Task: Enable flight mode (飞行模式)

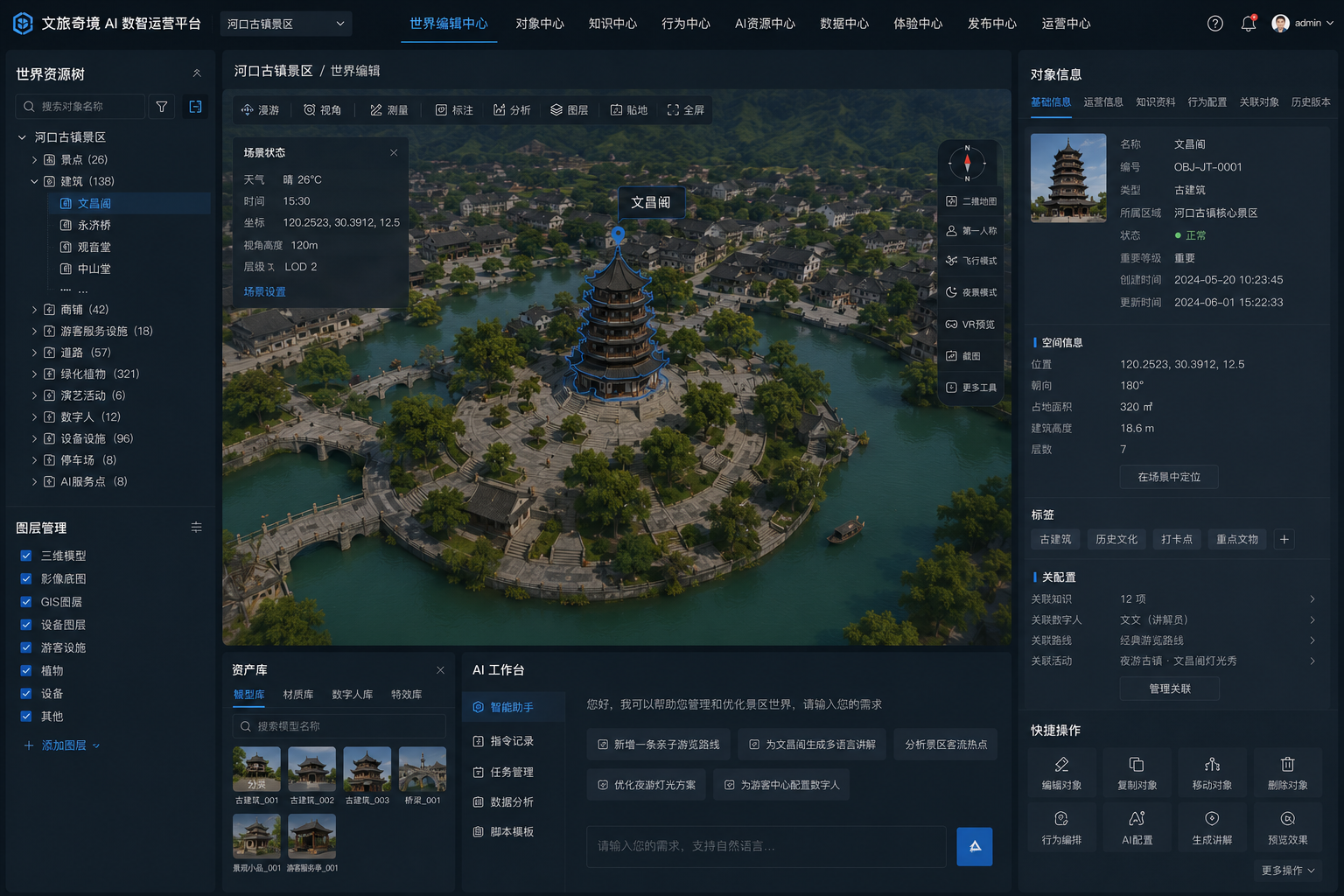Action: click(x=971, y=261)
